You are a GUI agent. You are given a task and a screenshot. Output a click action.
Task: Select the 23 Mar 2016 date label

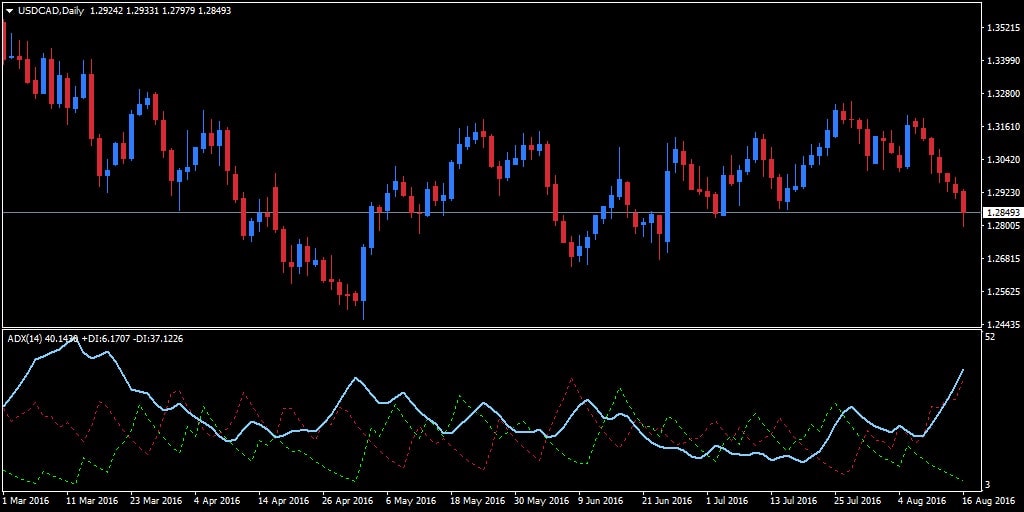(x=156, y=501)
